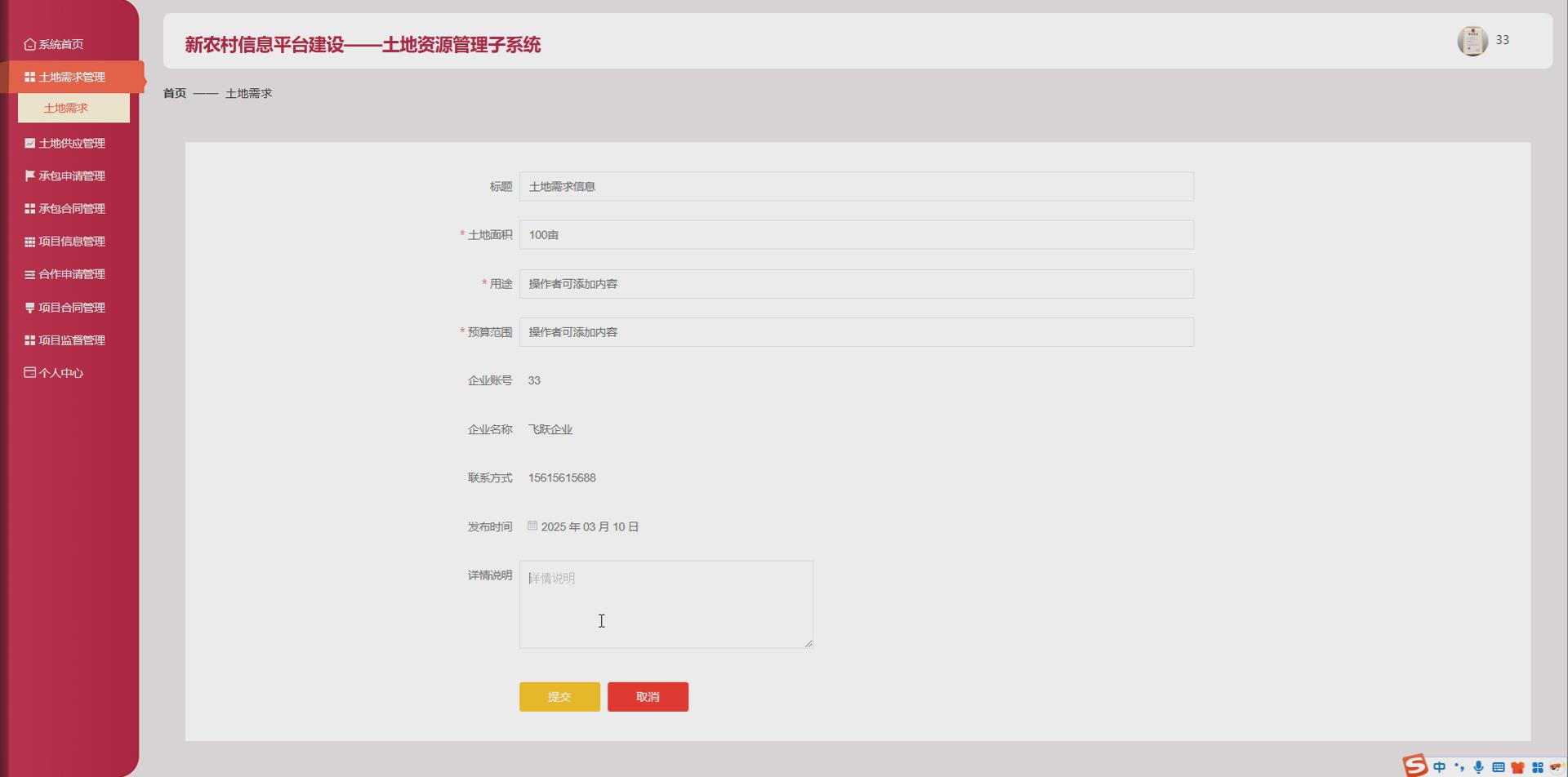Click the 提交 submit button

point(559,697)
